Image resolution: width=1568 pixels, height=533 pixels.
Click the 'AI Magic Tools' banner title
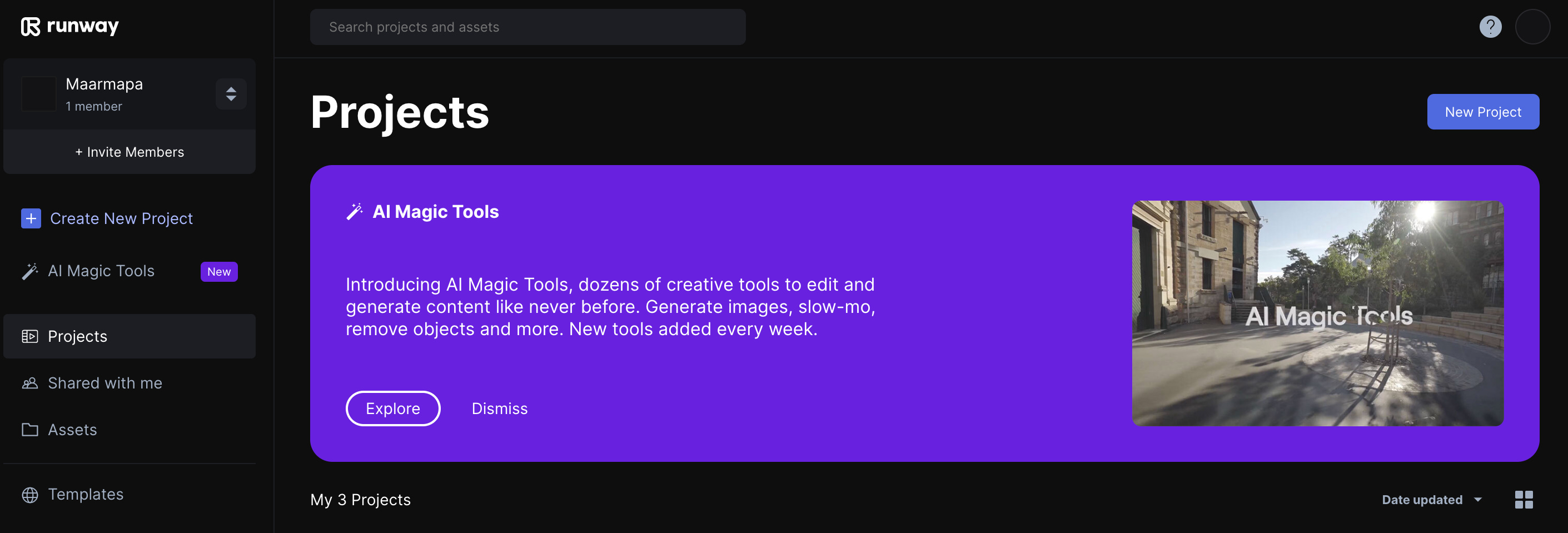[x=435, y=212]
